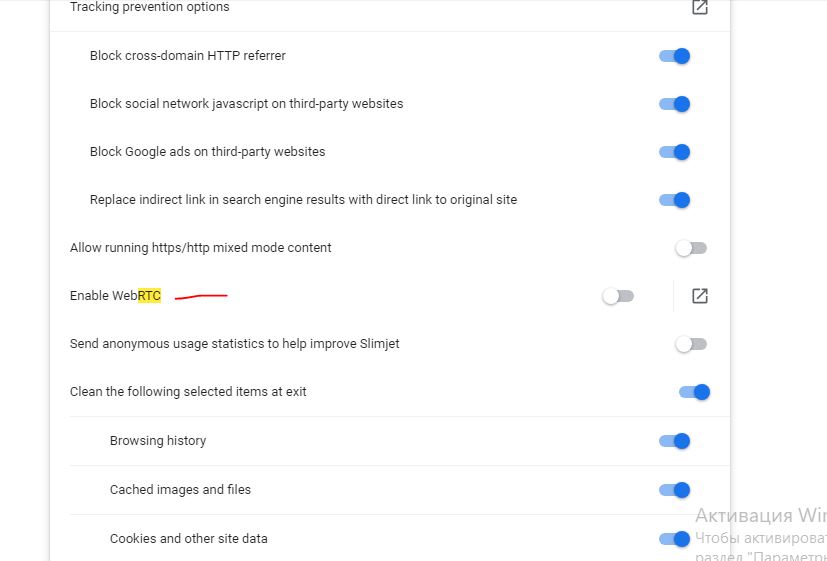Toggle Clean selected items at exit
Image resolution: width=827 pixels, height=561 pixels.
point(694,392)
